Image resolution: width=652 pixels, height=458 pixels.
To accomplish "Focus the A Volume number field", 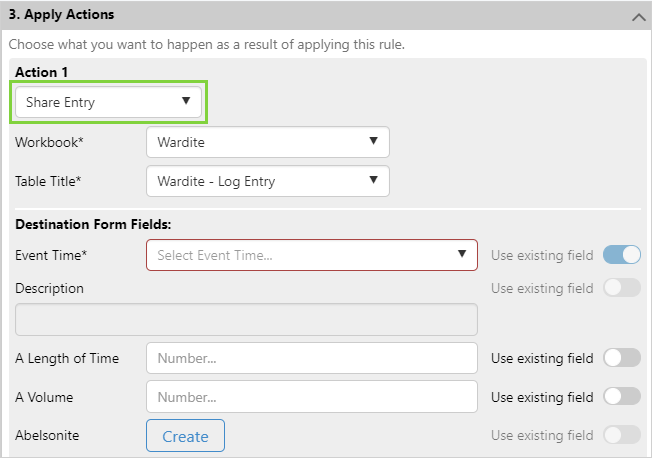I will click(312, 397).
